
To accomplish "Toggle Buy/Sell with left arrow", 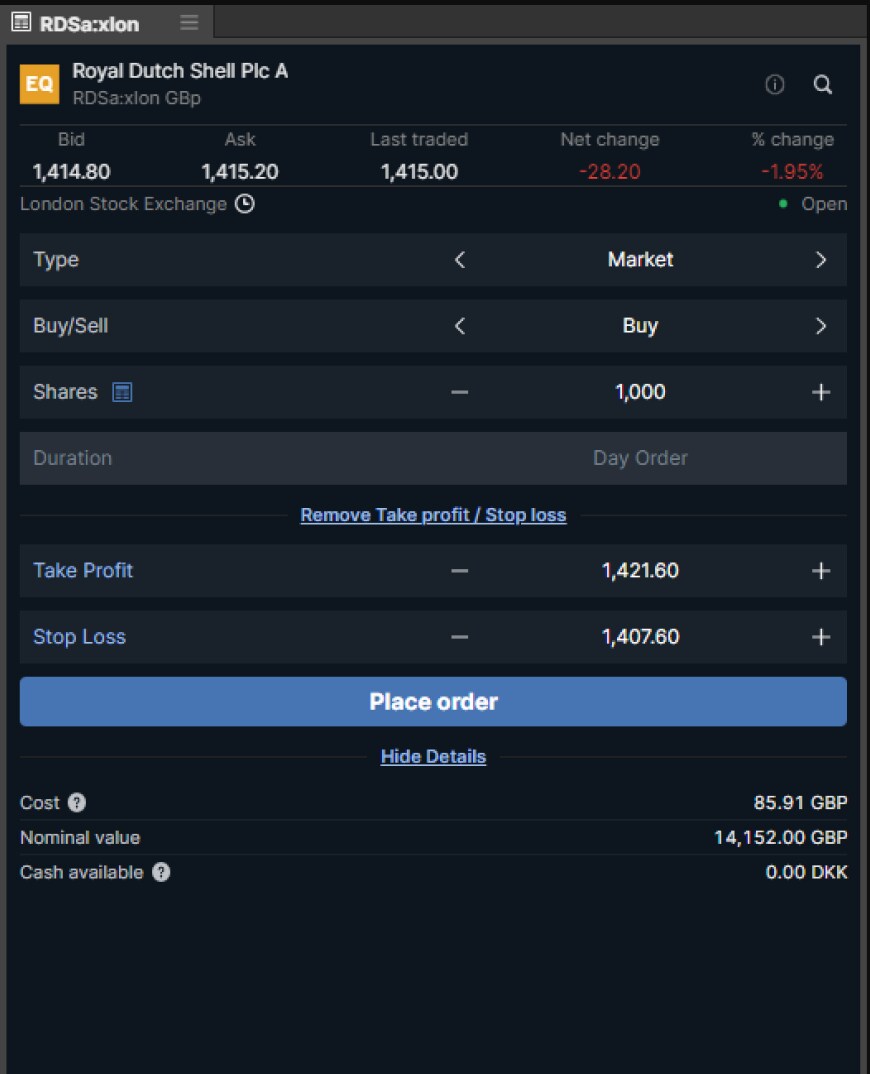I will pyautogui.click(x=460, y=326).
